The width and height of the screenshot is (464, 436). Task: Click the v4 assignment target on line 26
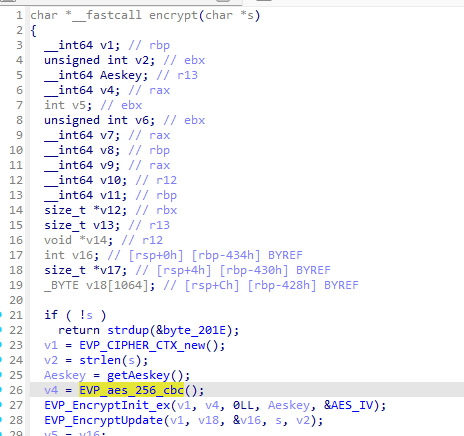click(x=51, y=390)
